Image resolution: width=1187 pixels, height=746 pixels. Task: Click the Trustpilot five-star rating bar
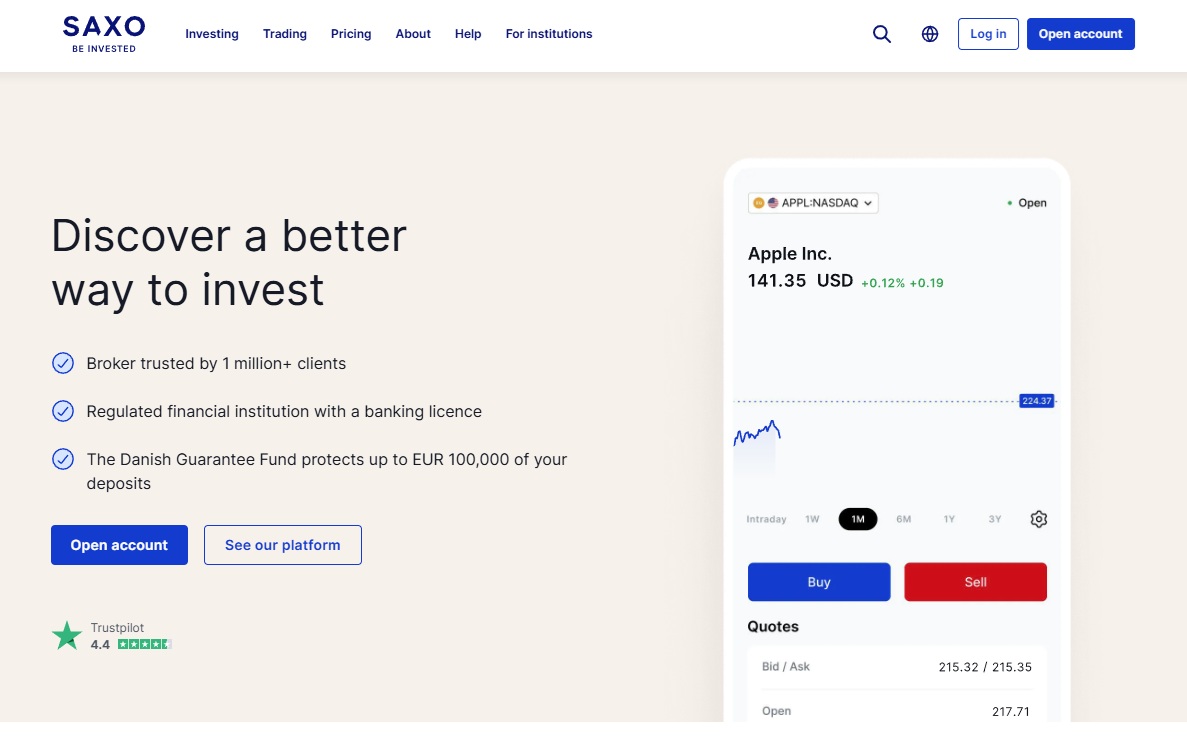(145, 645)
